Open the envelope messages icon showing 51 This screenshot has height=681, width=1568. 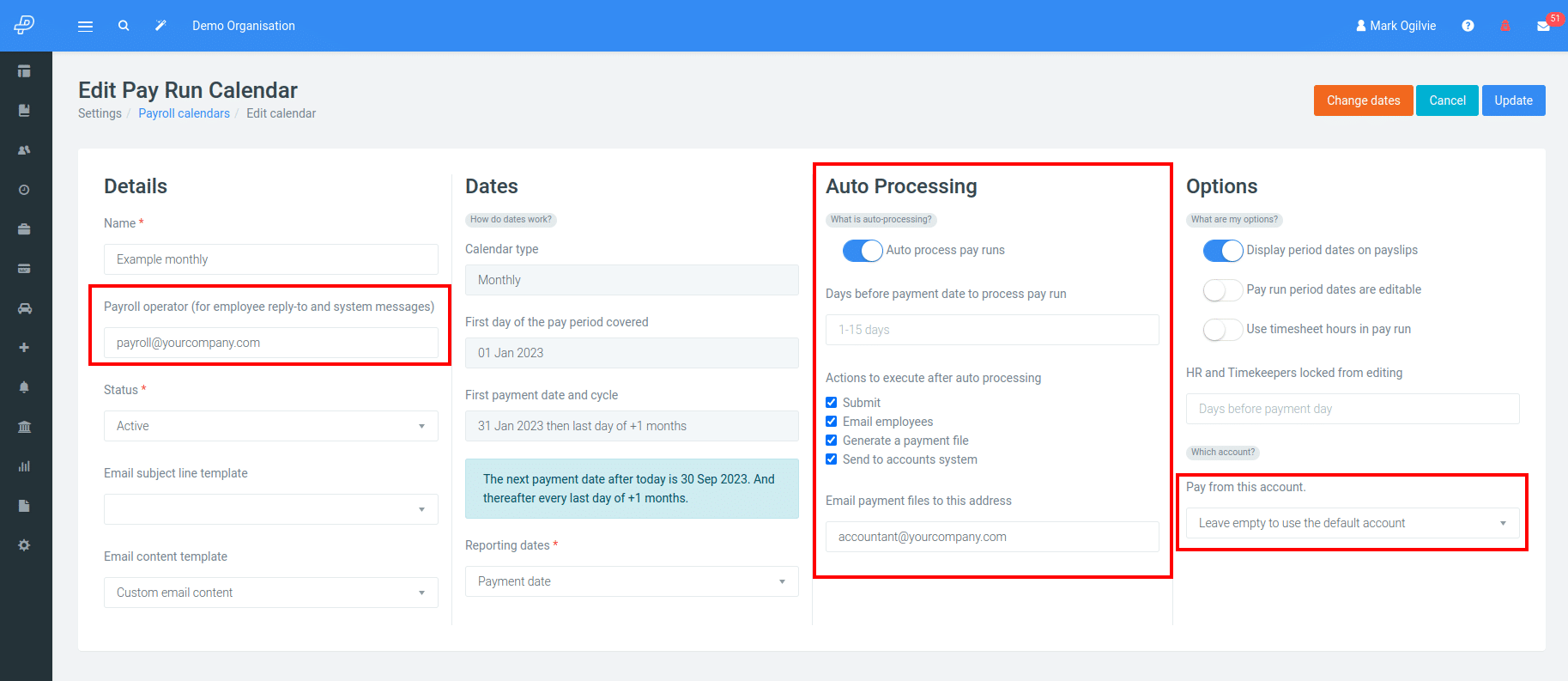1542,26
